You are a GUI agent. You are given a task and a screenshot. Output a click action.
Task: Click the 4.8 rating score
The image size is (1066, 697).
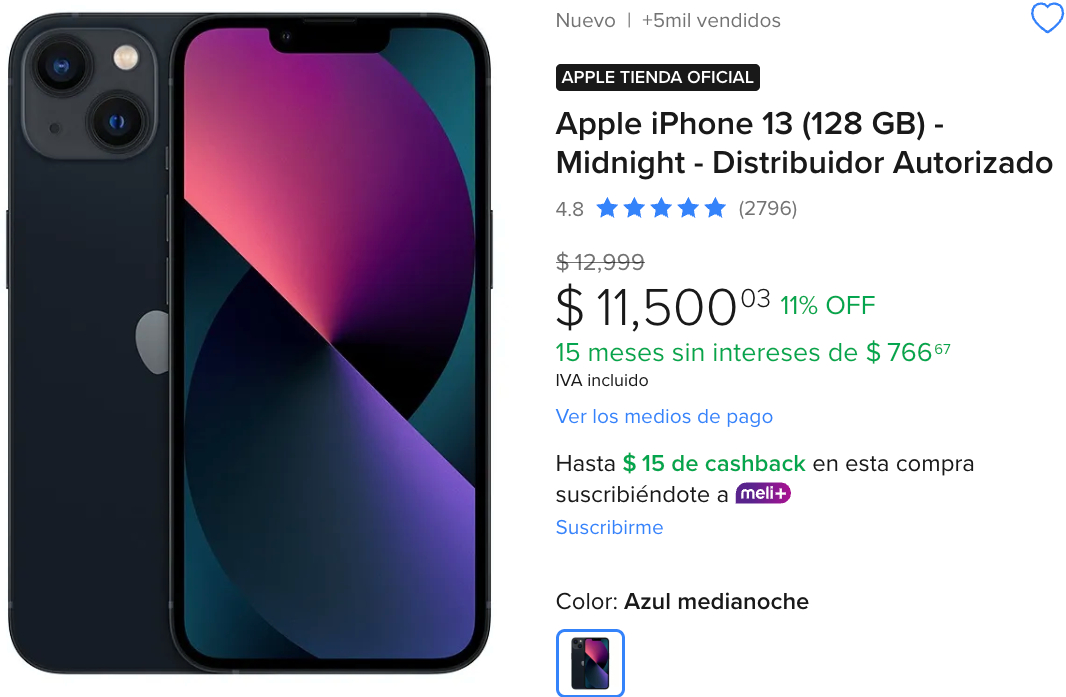[570, 209]
